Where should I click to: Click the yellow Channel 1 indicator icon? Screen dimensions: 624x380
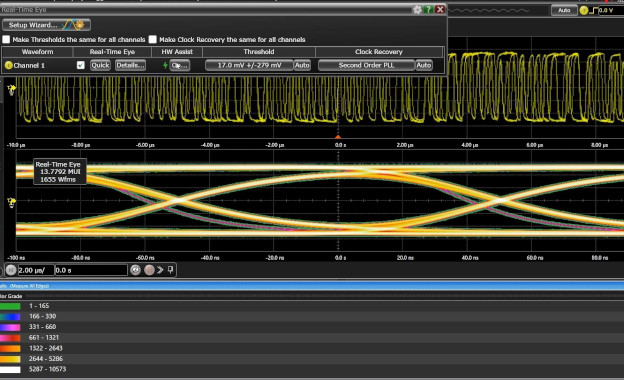[8, 65]
